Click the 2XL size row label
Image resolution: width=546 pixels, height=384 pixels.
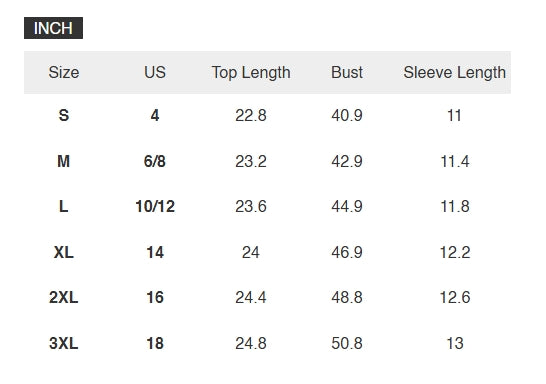[x=64, y=297]
